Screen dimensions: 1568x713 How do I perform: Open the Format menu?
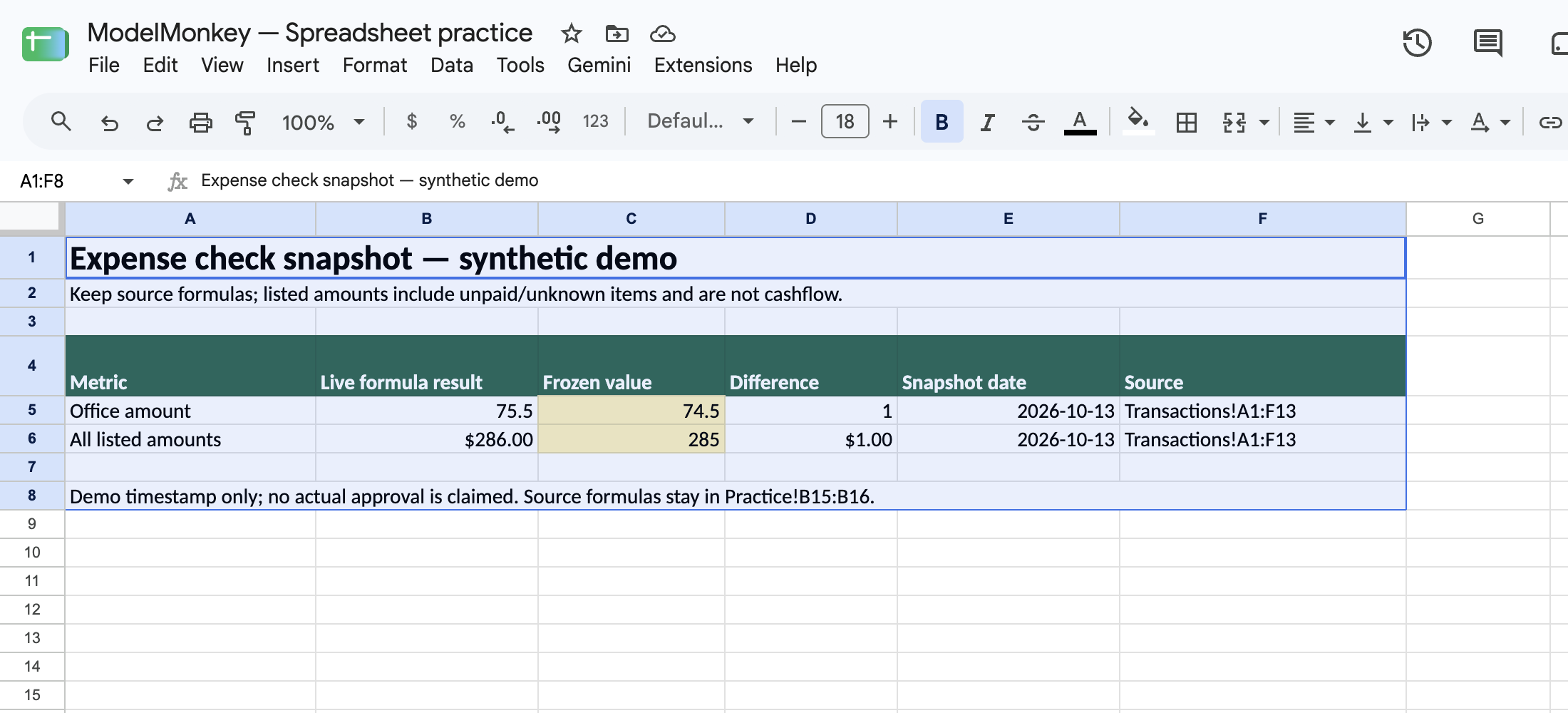pos(375,65)
